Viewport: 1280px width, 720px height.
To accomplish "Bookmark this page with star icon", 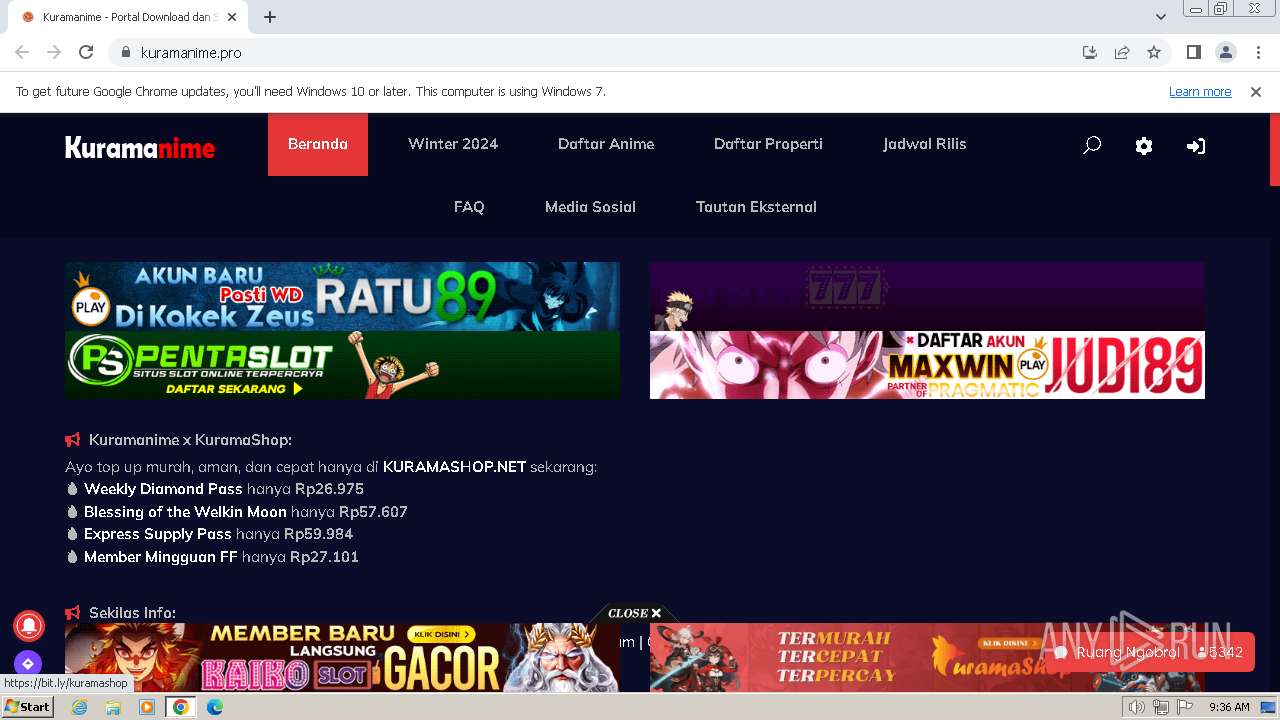I will pos(1154,52).
